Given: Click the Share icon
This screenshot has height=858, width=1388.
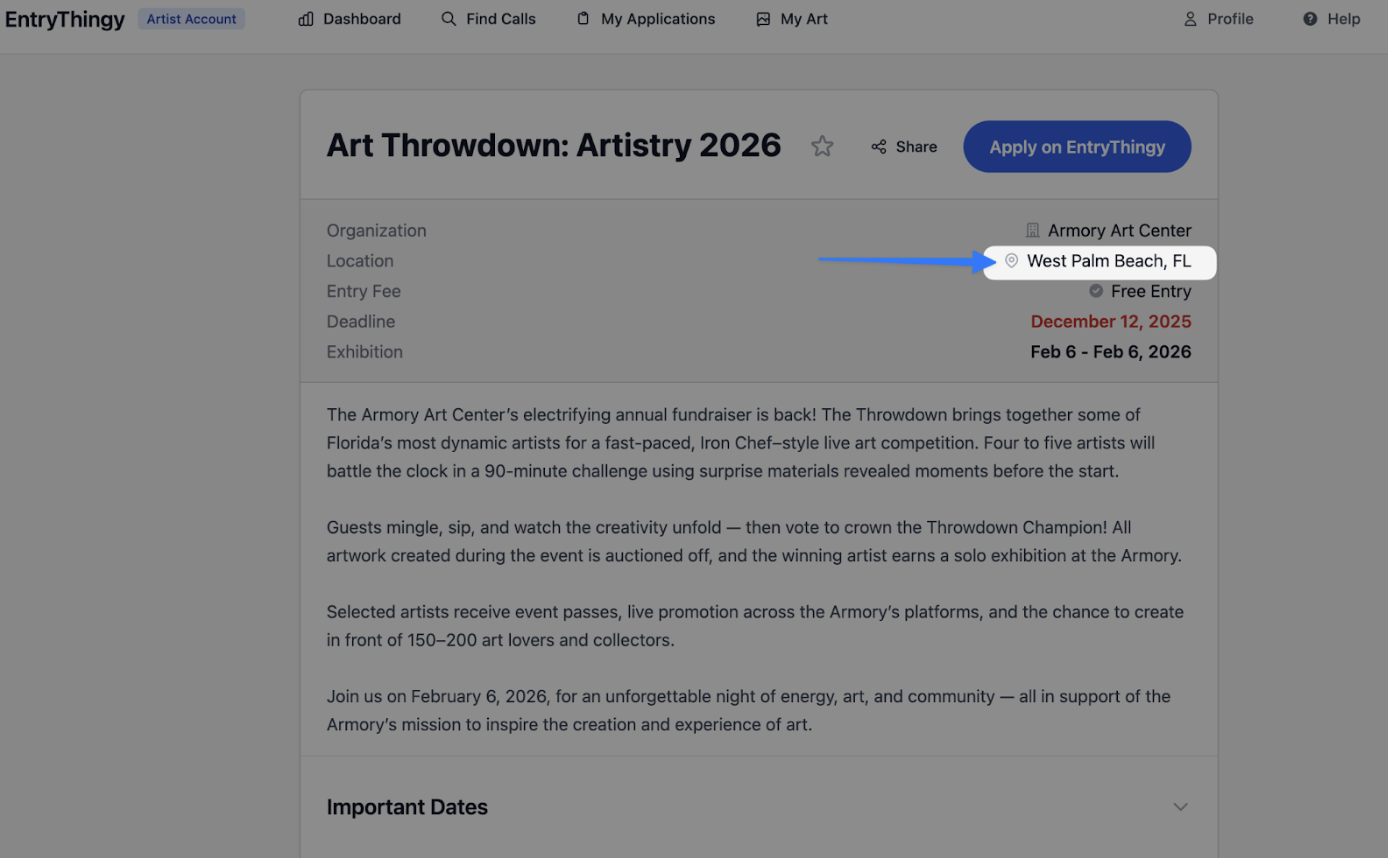Looking at the screenshot, I should (878, 147).
